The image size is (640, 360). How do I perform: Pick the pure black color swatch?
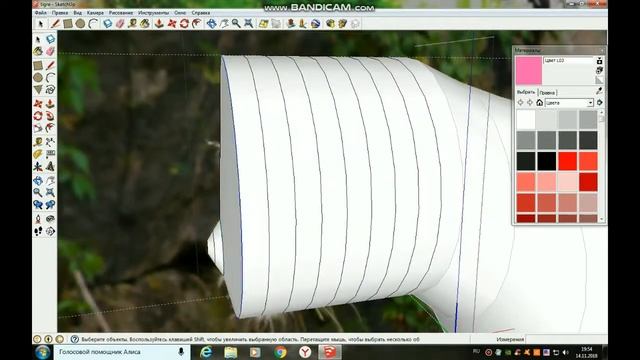point(547,161)
